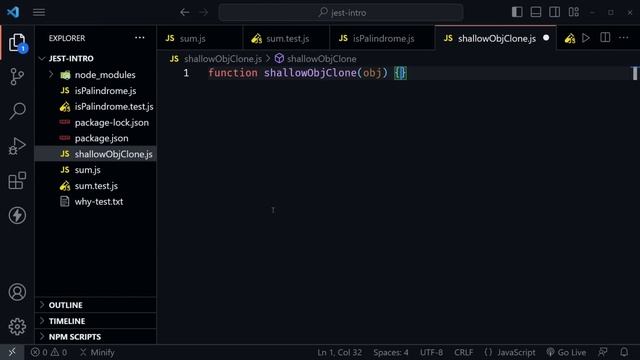640x360 pixels.
Task: Switch to the sum.js editor tab
Action: pyautogui.click(x=200, y=38)
